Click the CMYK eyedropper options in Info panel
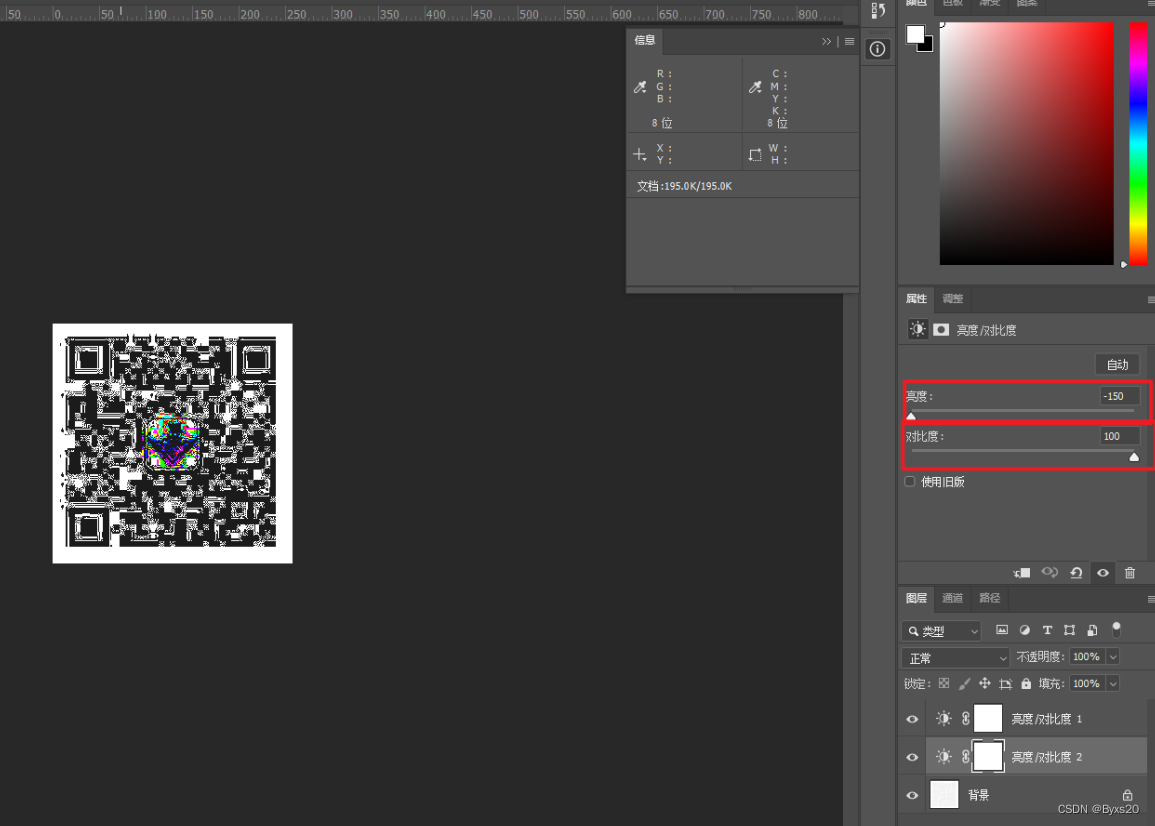Viewport: 1155px width, 826px height. pos(755,87)
